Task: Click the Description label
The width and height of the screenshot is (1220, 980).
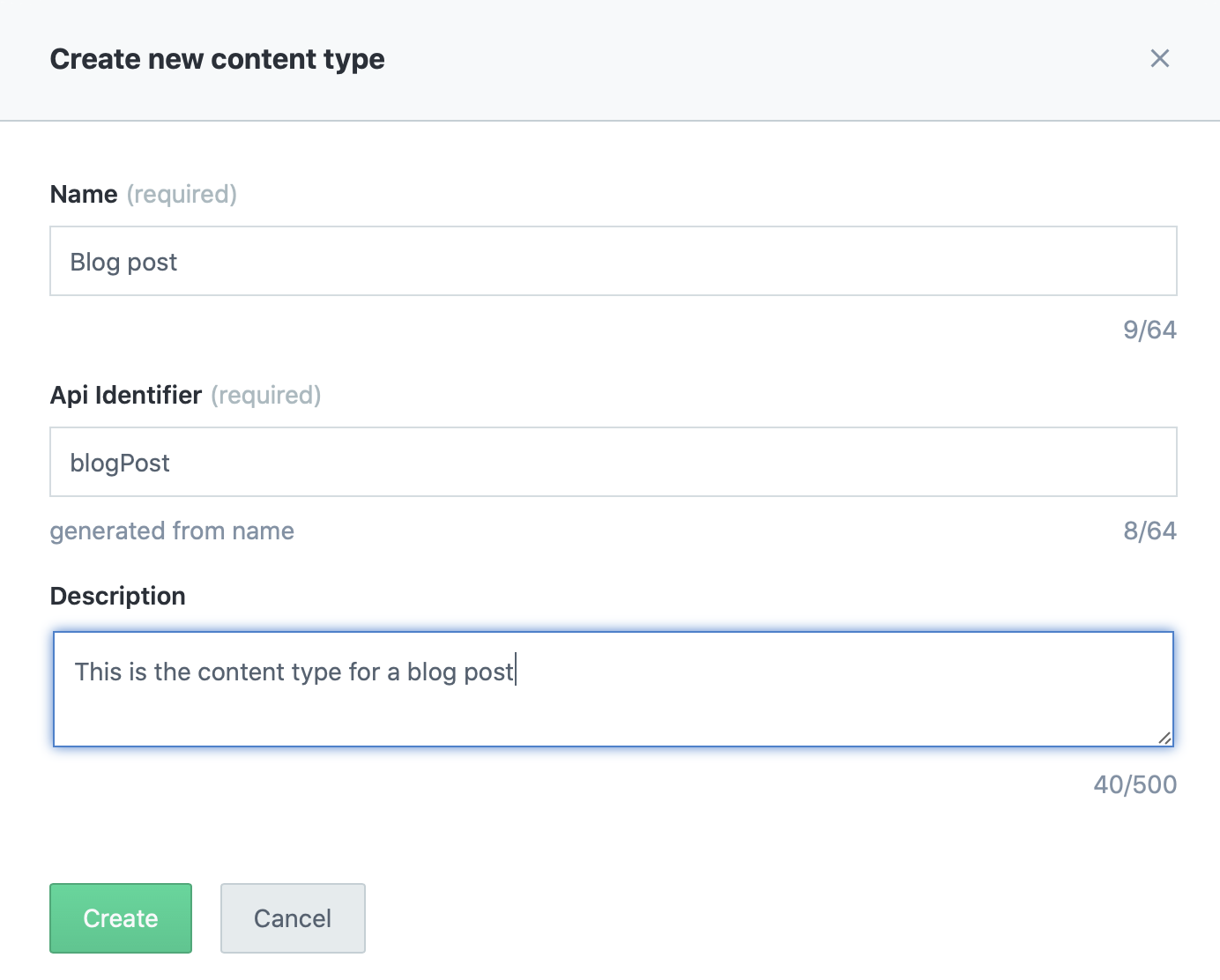Action: click(118, 596)
